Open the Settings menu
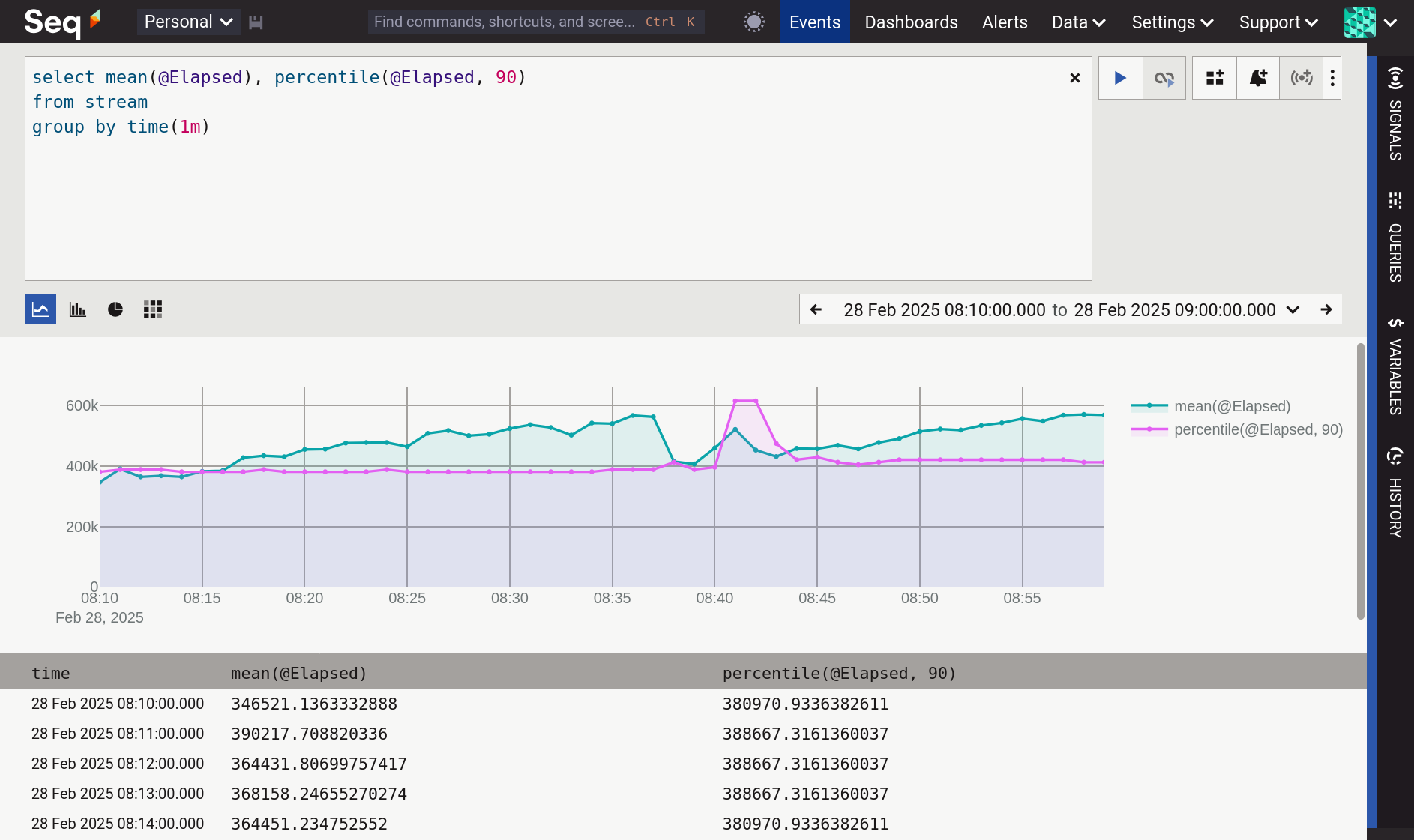The width and height of the screenshot is (1414, 840). [1172, 22]
